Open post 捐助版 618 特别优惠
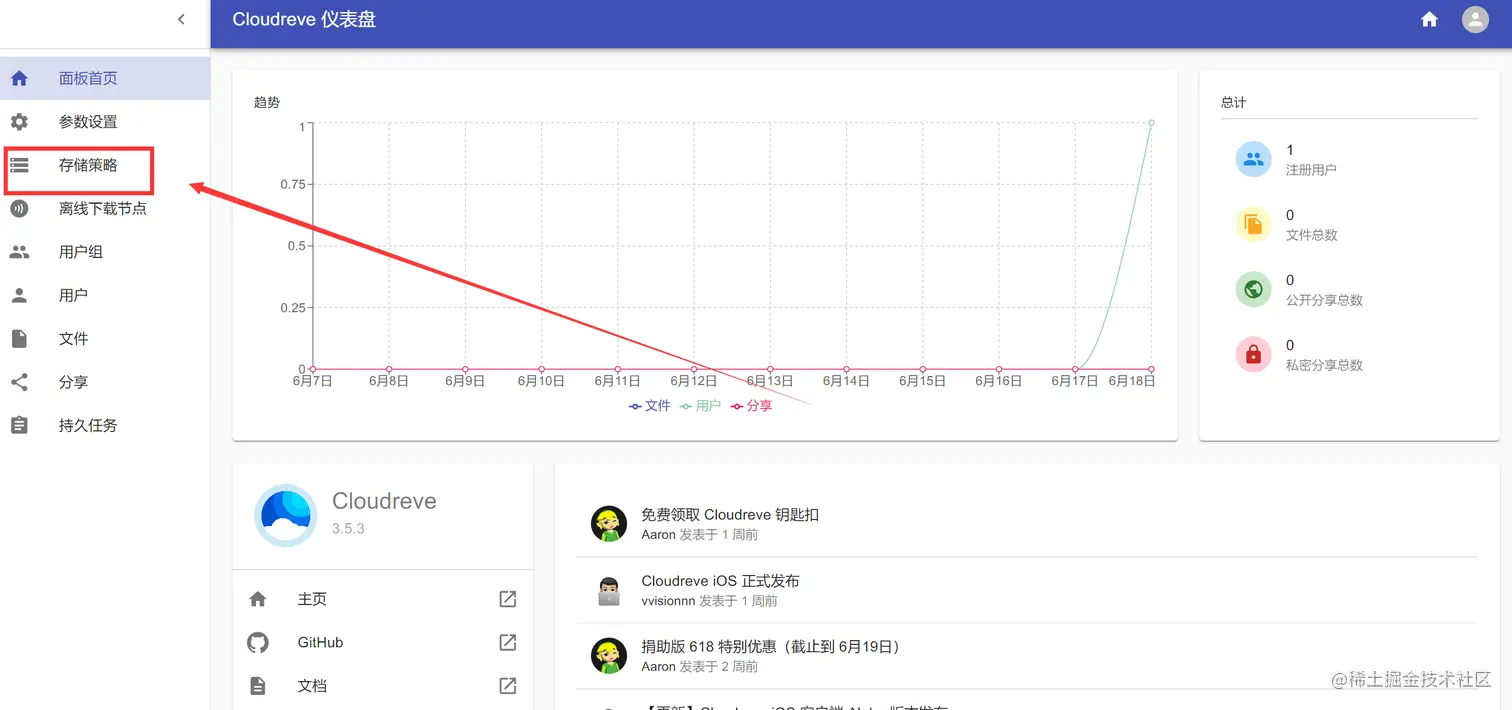The image size is (1512, 710). (771, 647)
